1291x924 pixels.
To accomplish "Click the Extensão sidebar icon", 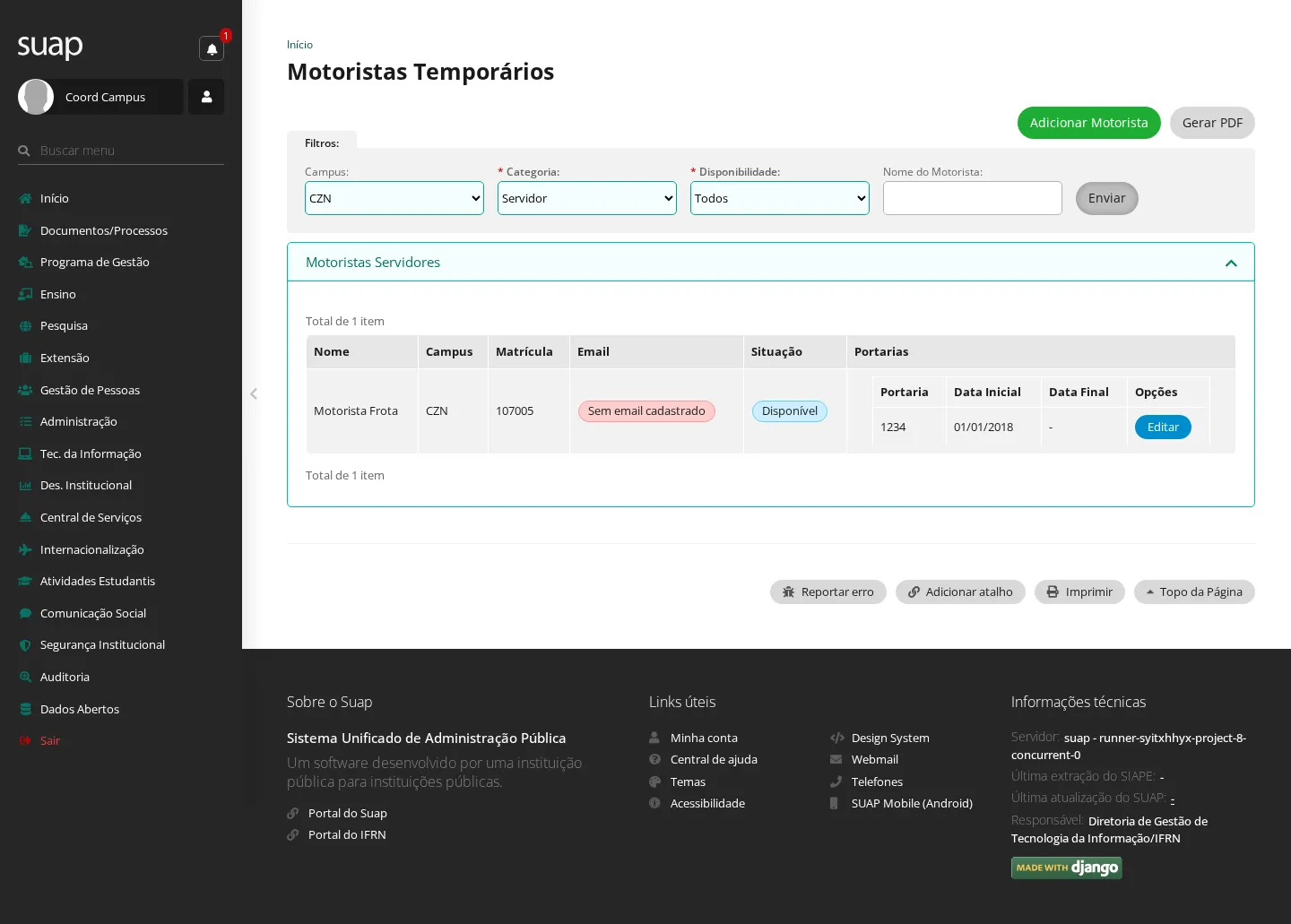I will coord(25,358).
